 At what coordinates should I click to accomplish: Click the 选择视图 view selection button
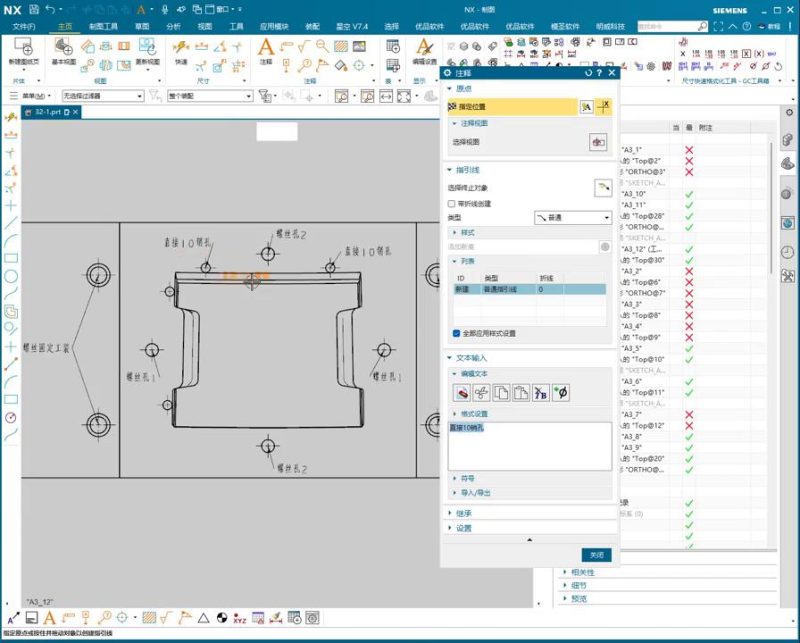click(597, 141)
